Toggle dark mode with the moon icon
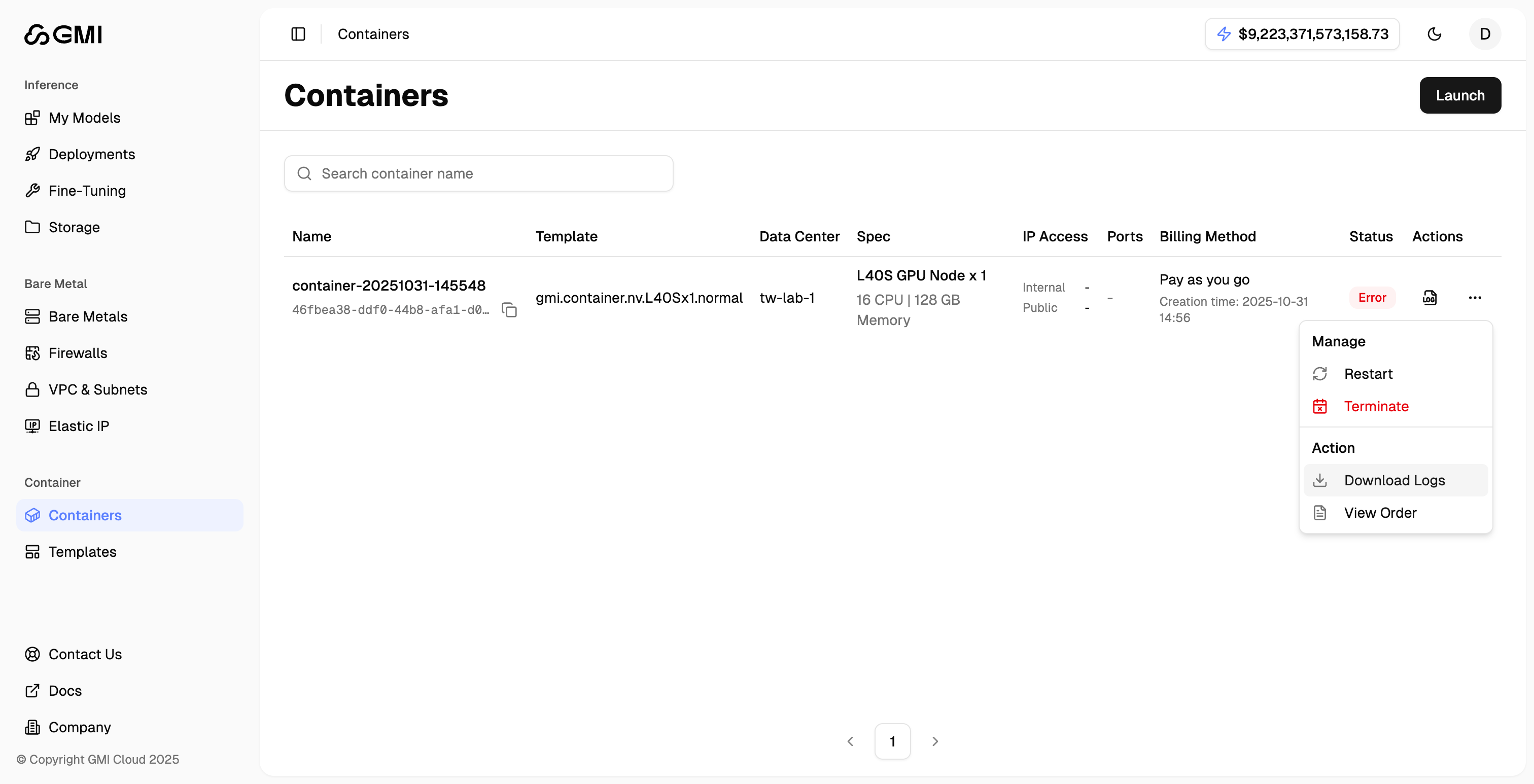Viewport: 1534px width, 784px height. click(1435, 34)
